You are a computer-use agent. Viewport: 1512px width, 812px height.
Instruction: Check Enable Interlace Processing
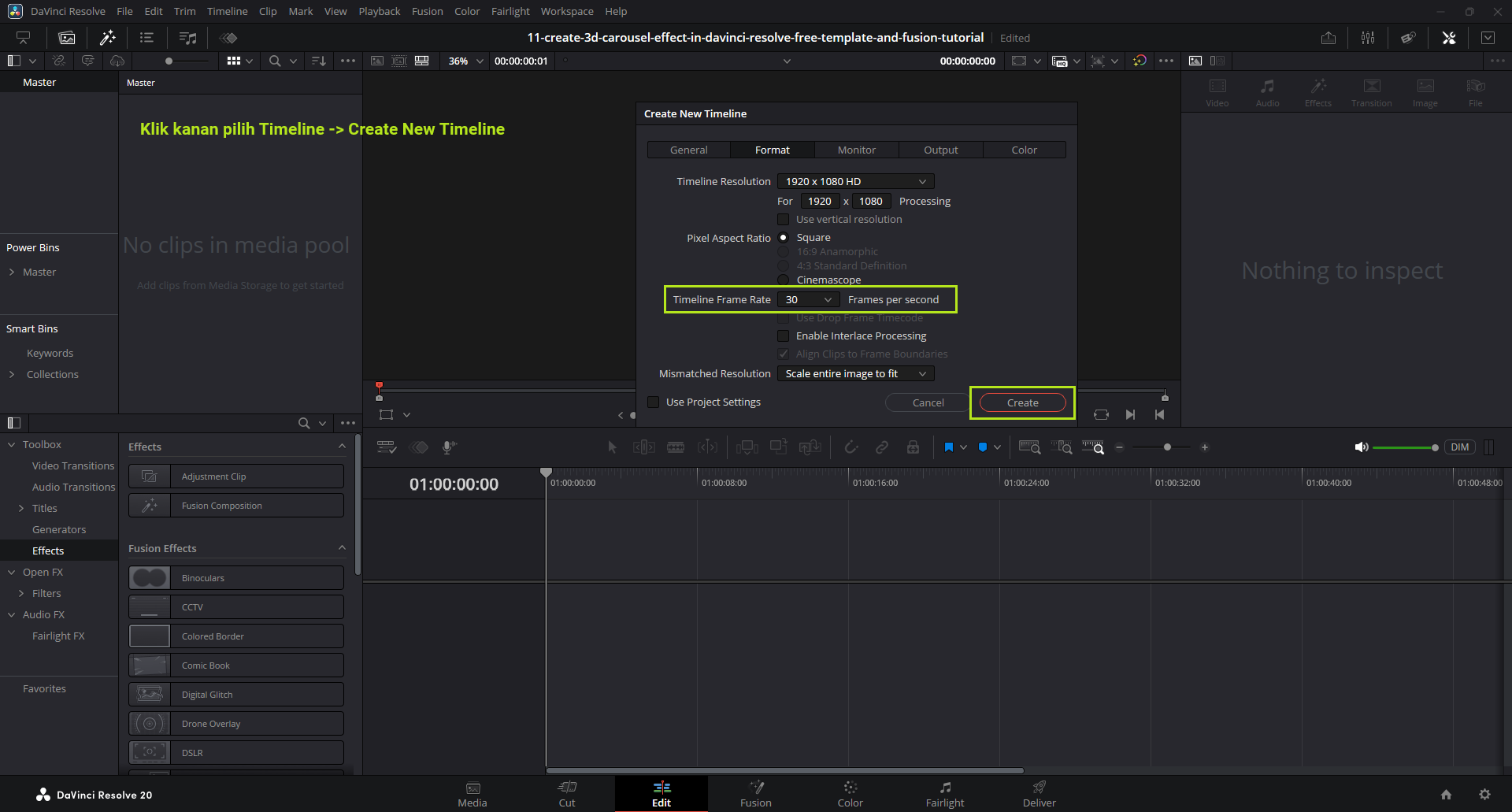(x=784, y=336)
